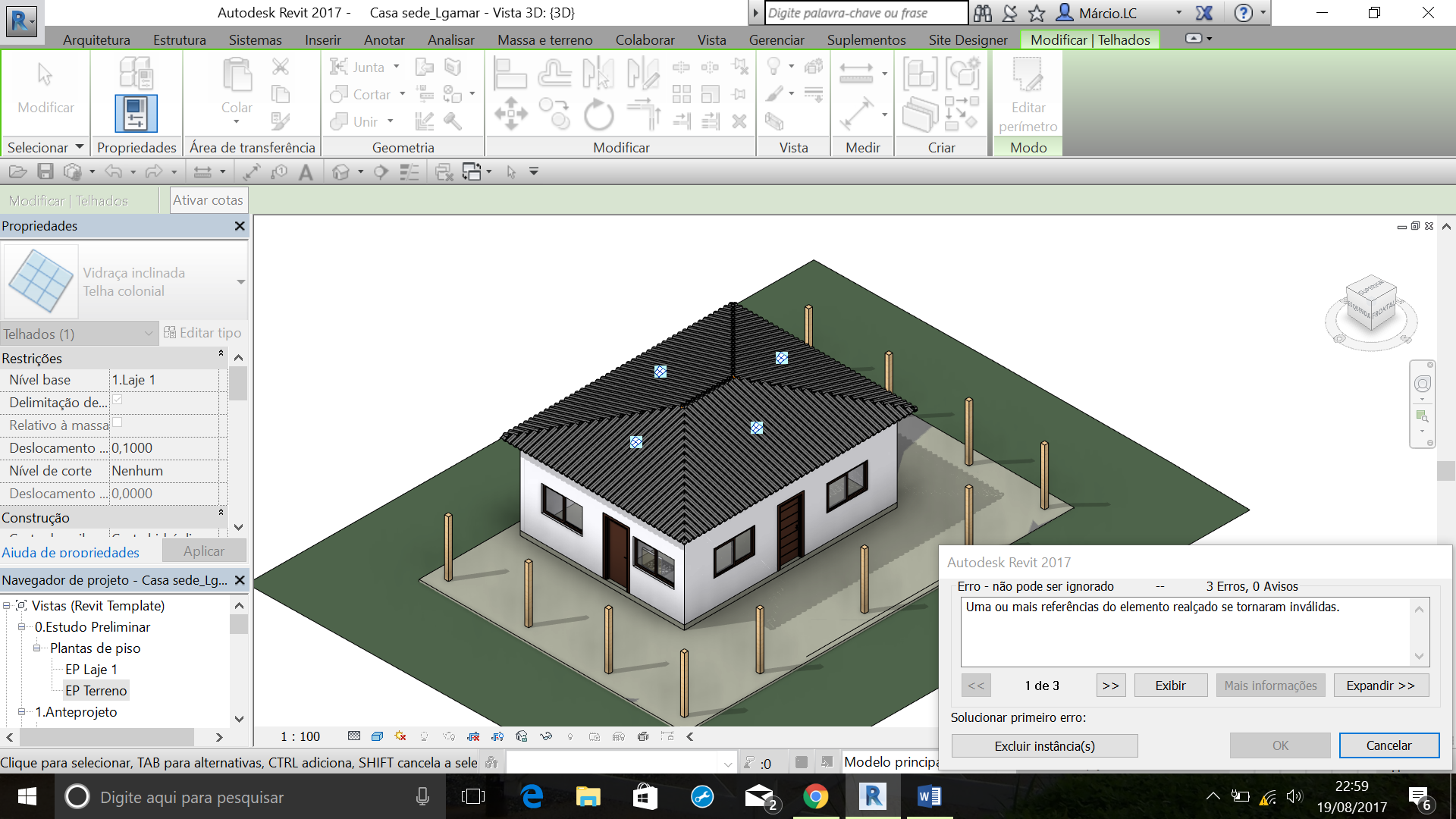Image resolution: width=1456 pixels, height=819 pixels.
Task: Select the Offset tool in ribbon
Action: point(554,74)
